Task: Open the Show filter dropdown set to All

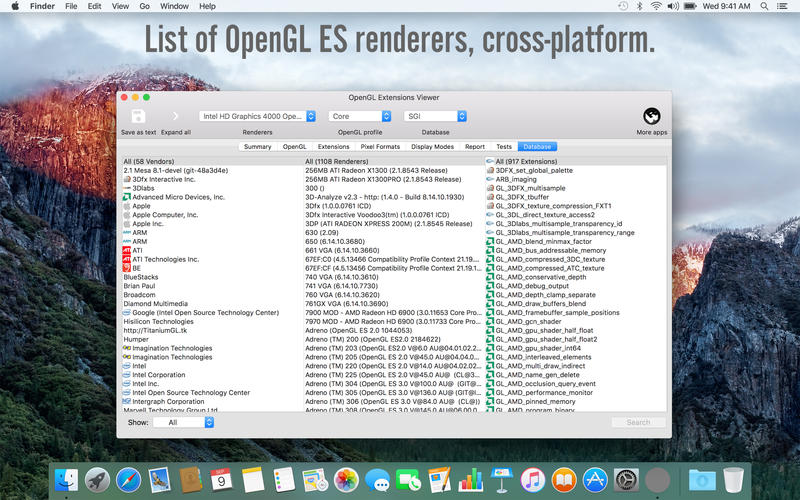Action: (x=184, y=422)
